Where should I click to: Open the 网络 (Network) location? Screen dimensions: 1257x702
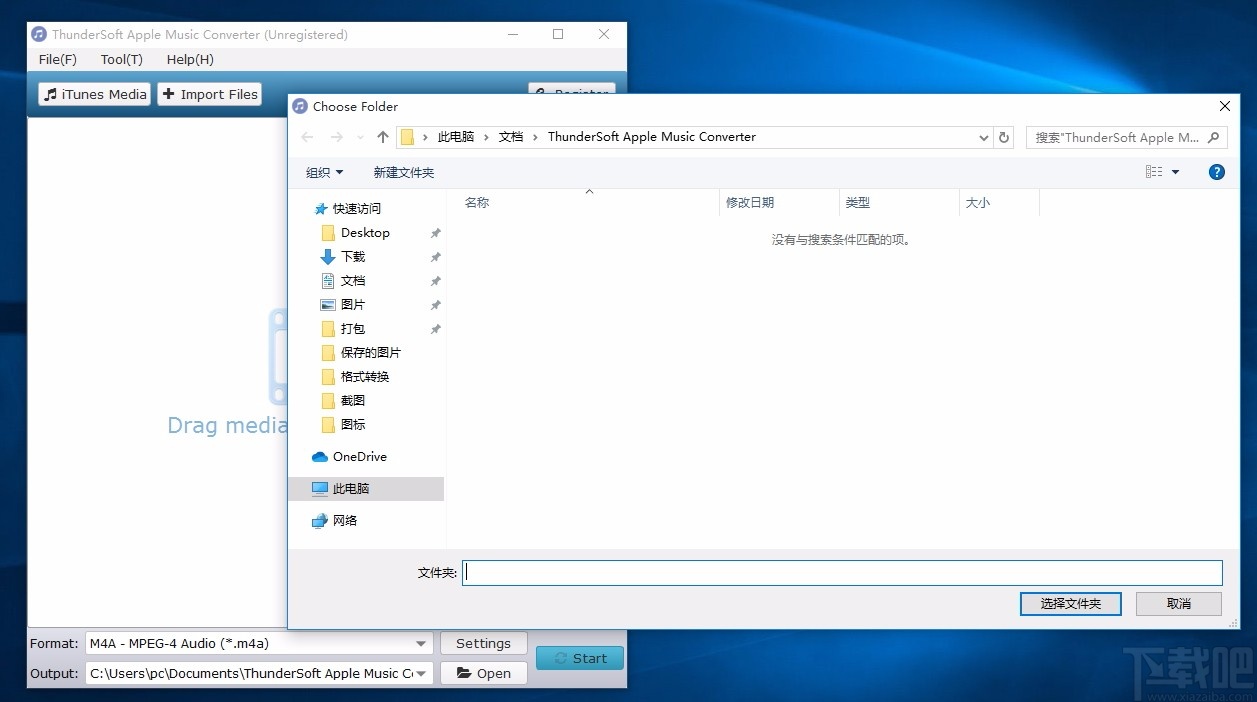click(344, 520)
